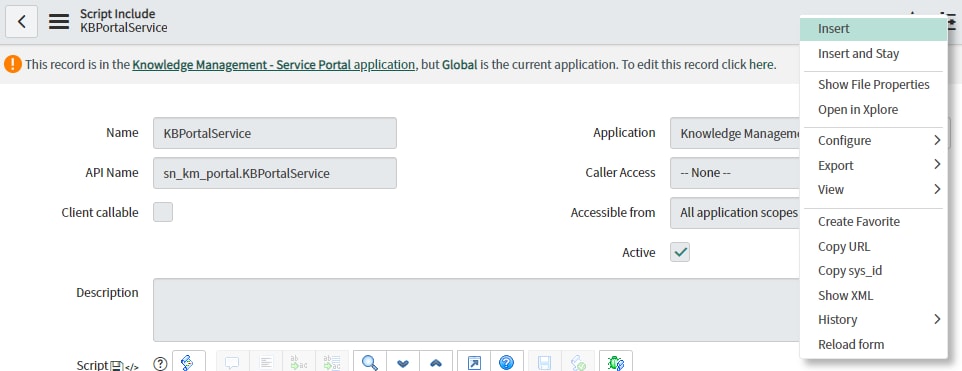Click save icon beside Script label

coord(117,366)
